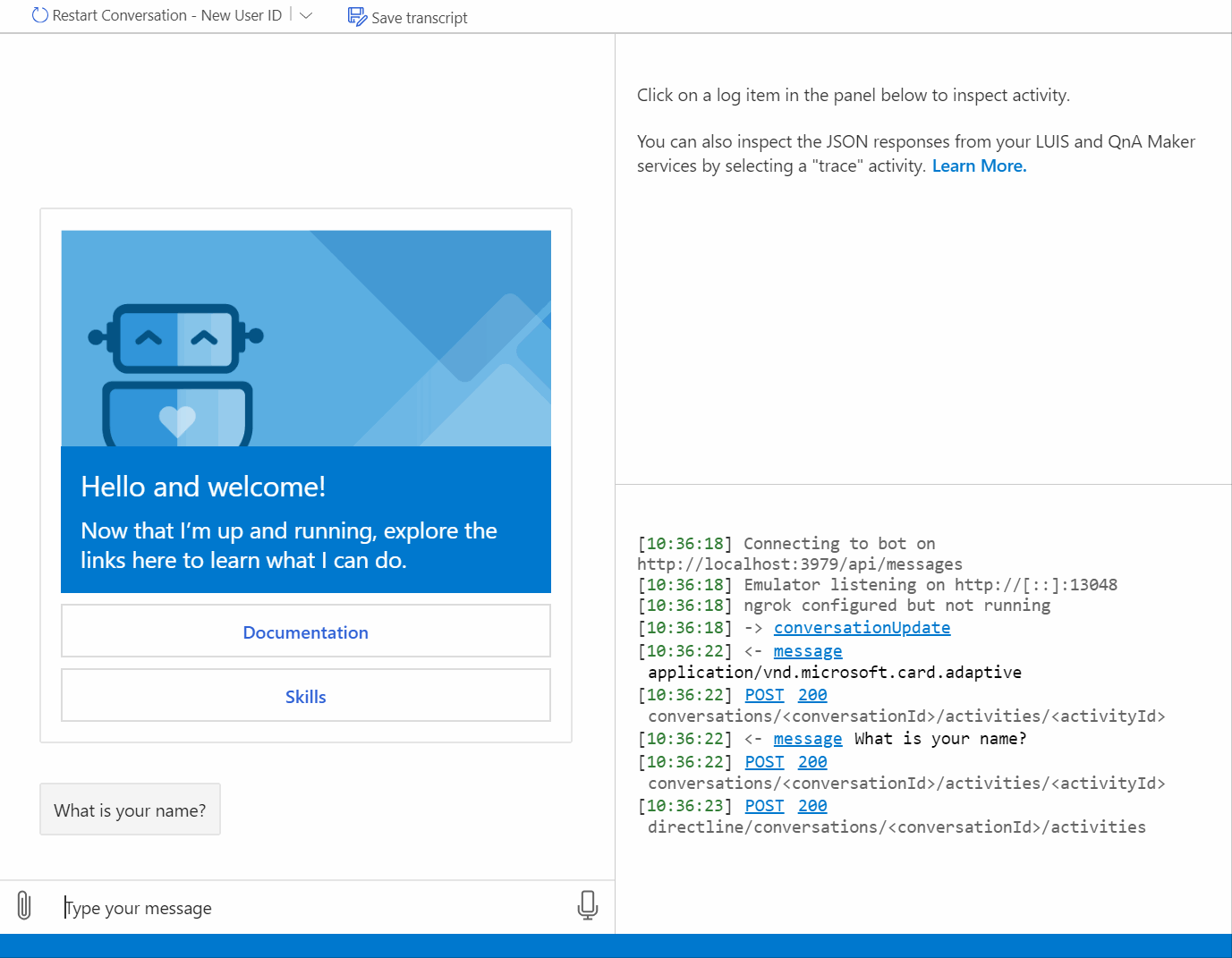1232x958 pixels.
Task: Open the message link for adaptive card
Action: click(808, 651)
